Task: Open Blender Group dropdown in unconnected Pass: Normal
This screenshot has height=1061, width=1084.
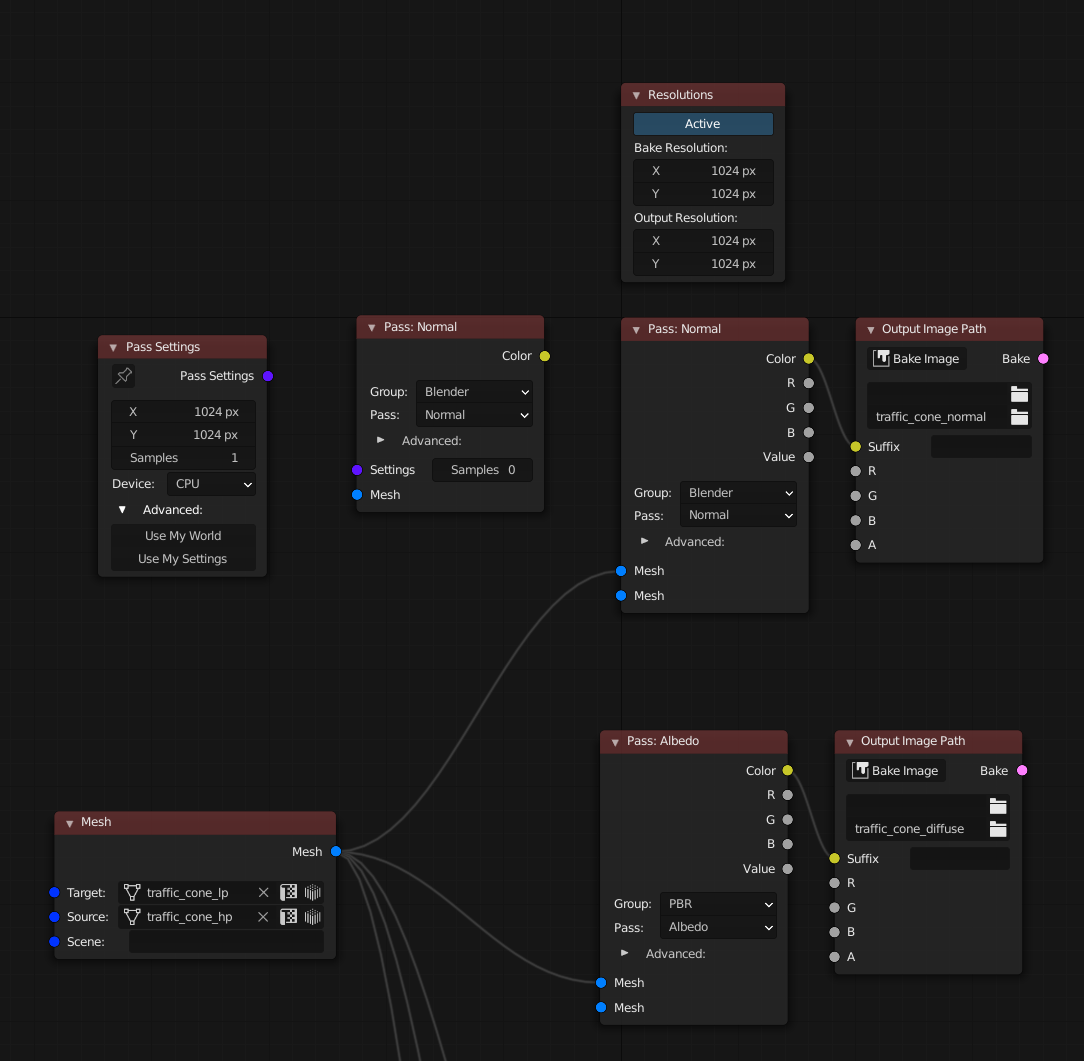Action: click(474, 391)
